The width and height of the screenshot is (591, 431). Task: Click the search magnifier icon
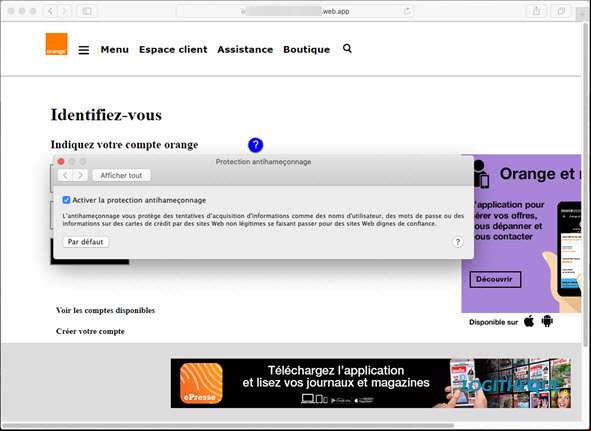347,49
